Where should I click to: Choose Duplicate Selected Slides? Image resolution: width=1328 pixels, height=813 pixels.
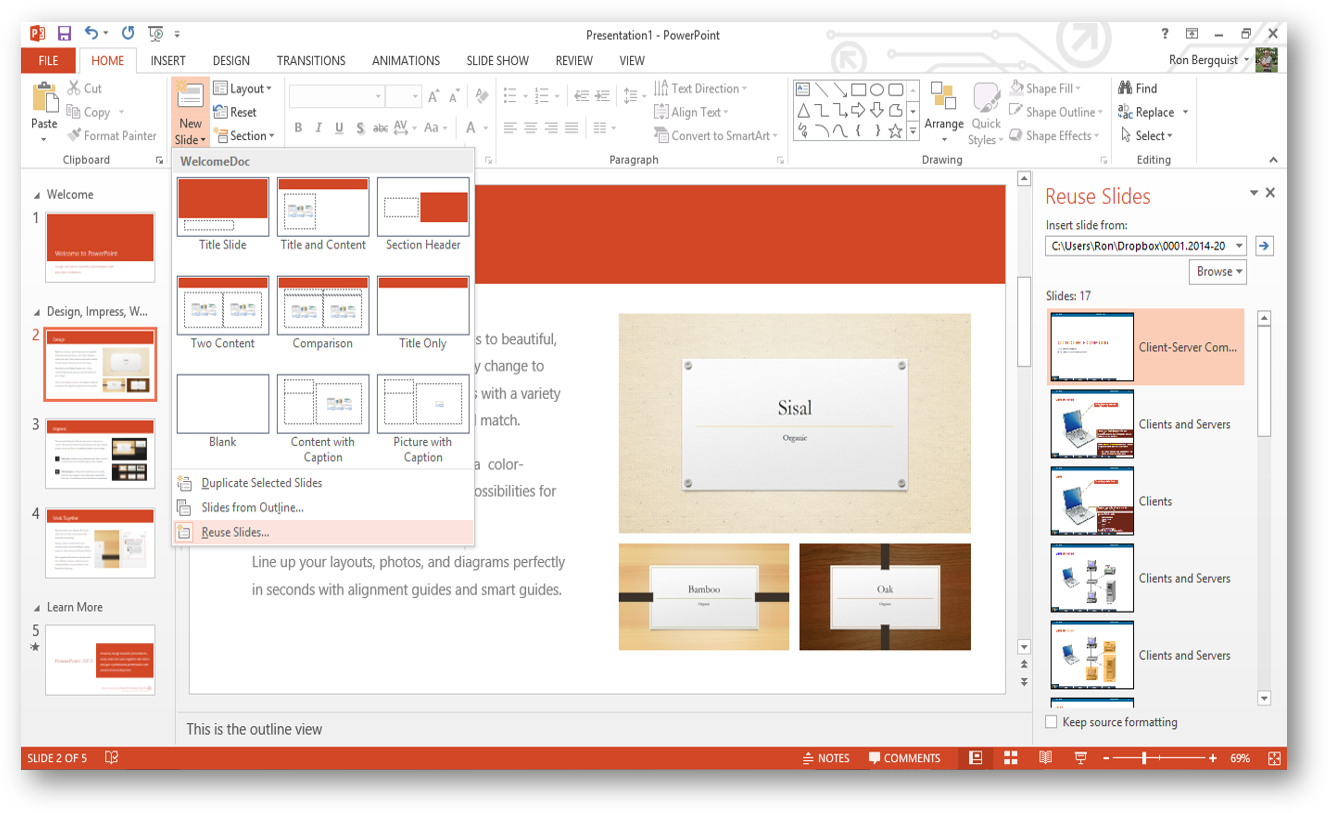pos(323,483)
